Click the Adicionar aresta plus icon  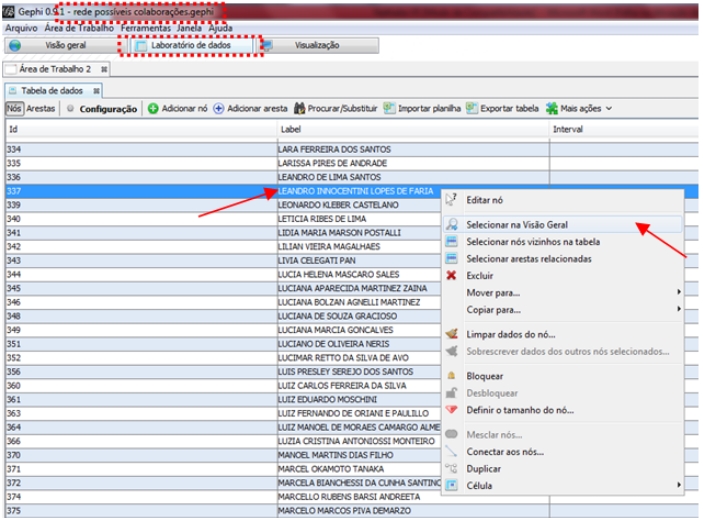[x=218, y=108]
